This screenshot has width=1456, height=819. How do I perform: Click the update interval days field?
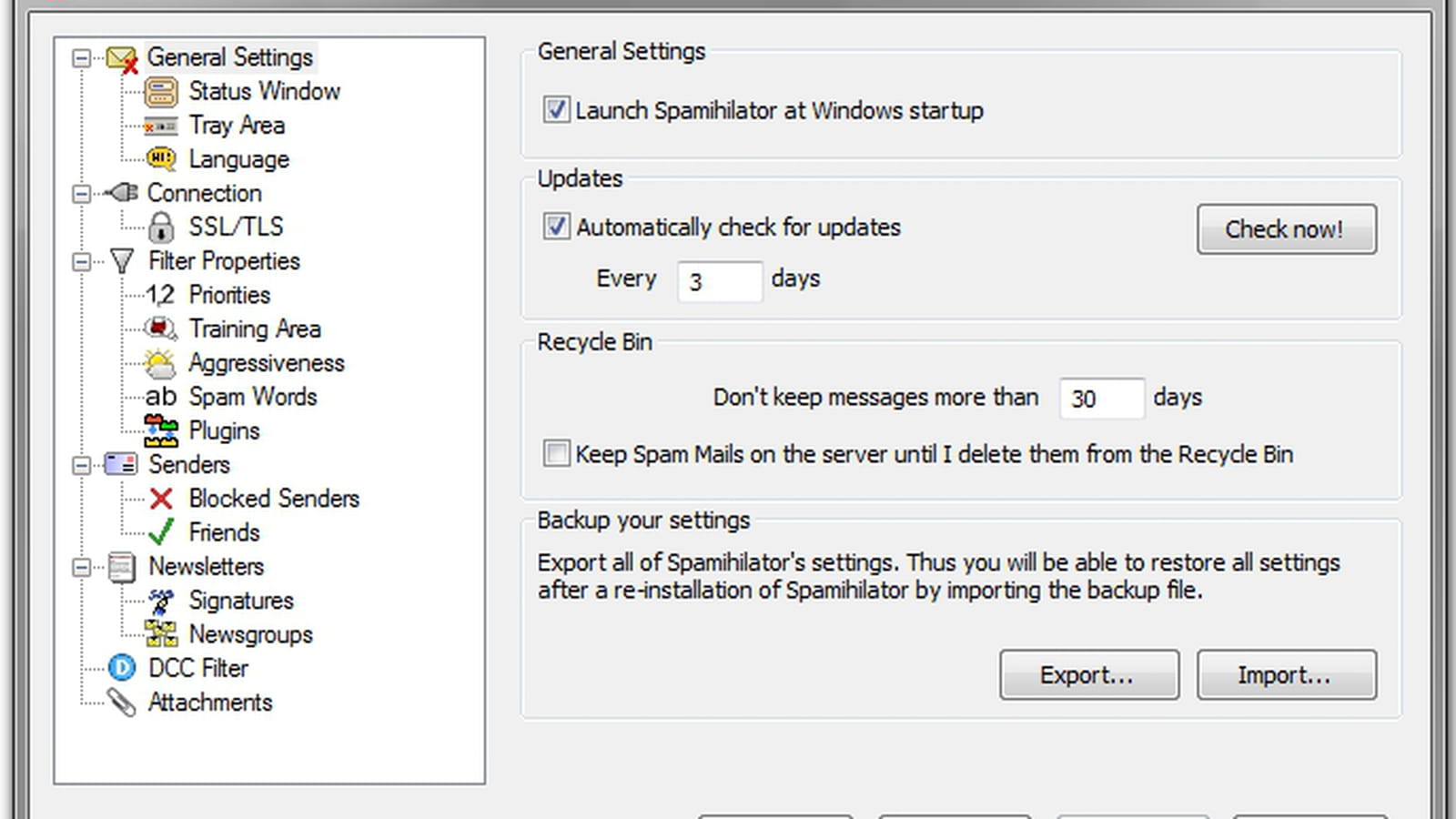click(x=720, y=281)
